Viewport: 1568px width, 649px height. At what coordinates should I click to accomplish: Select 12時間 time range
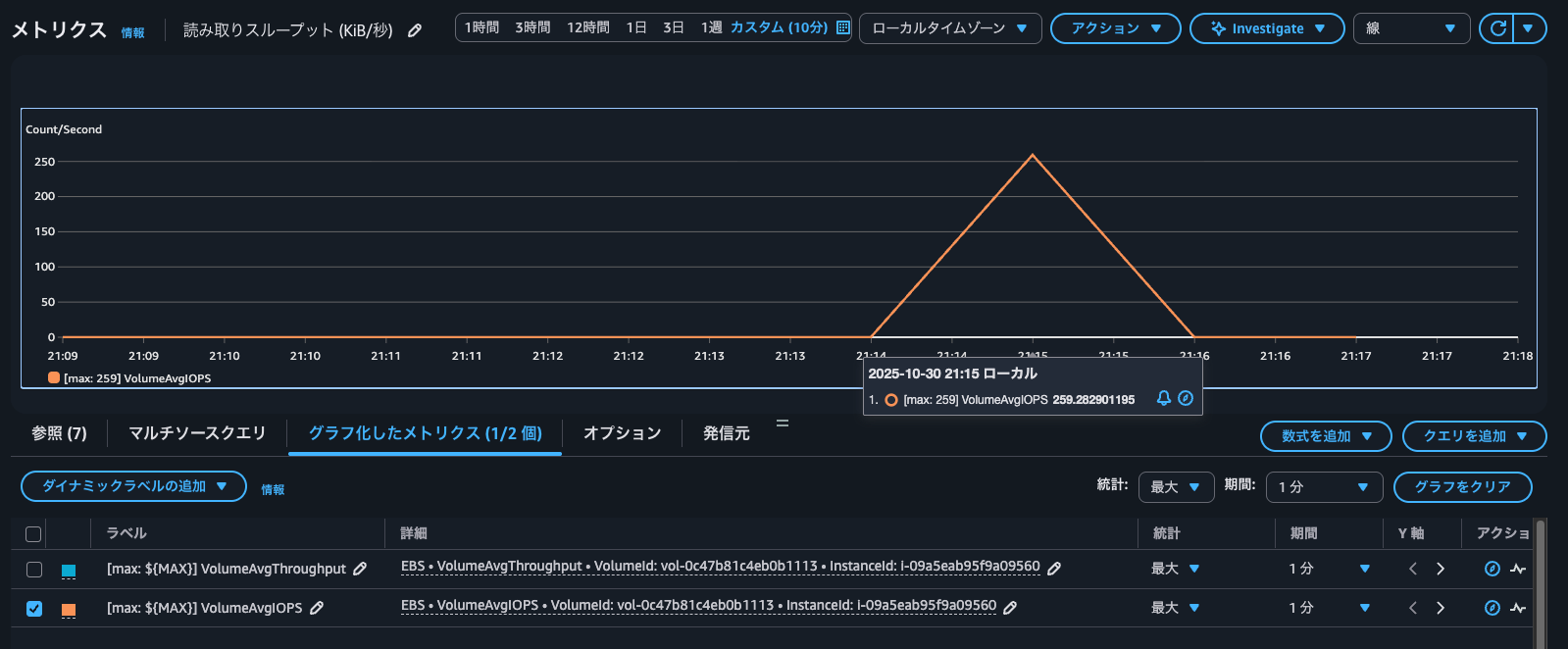[588, 27]
